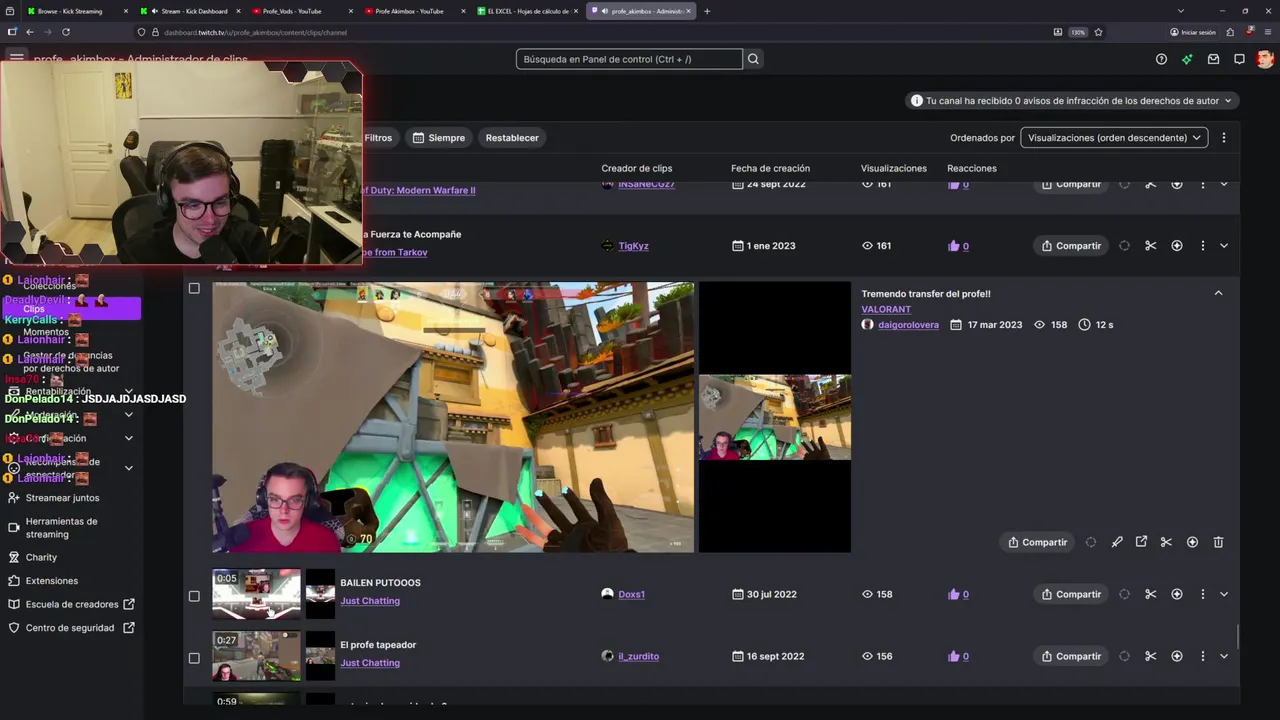
Task: Click circled star icon in il_zurdito row
Action: click(1176, 656)
